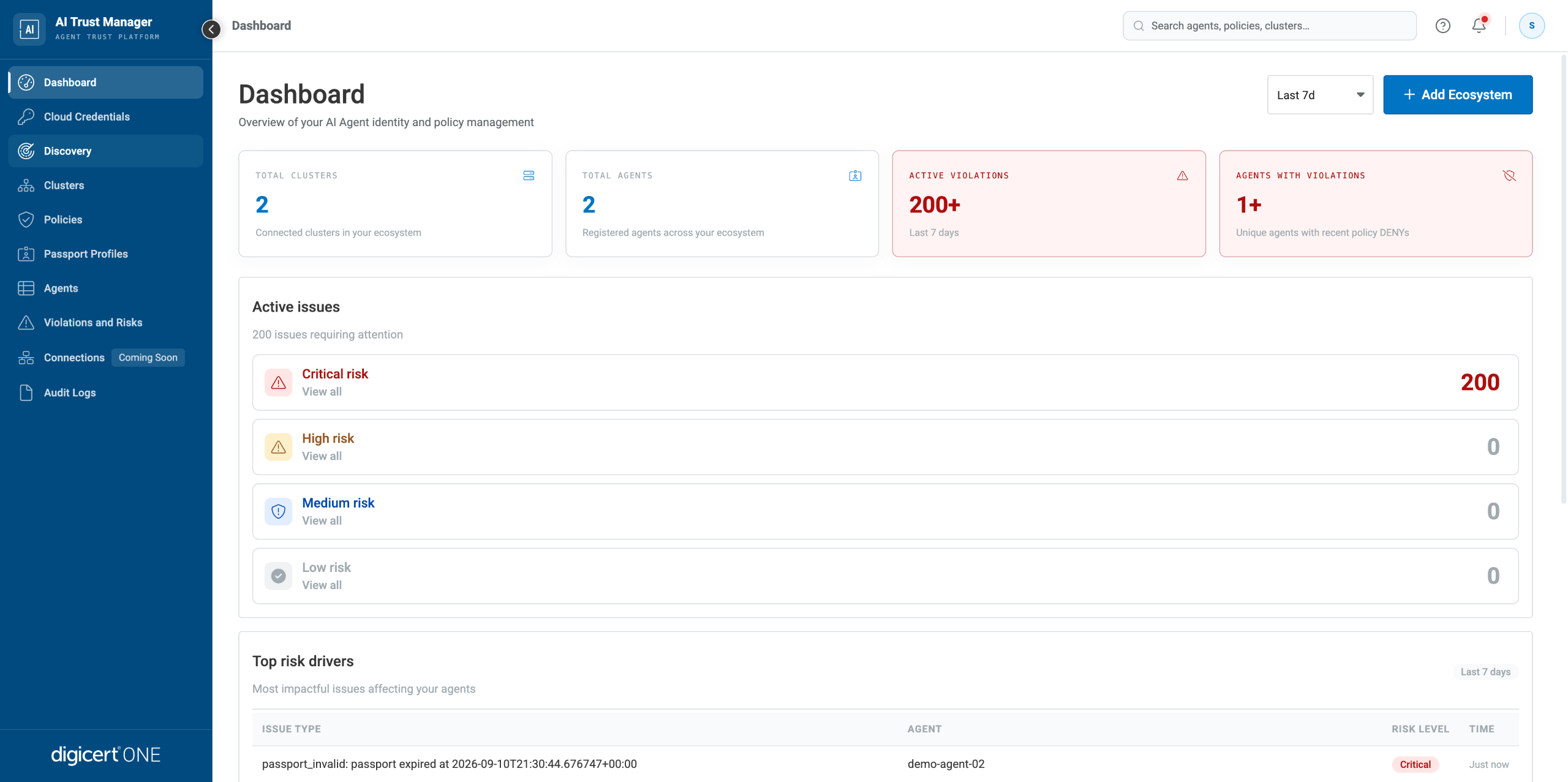Collapse the sidebar with the chevron button
This screenshot has width=1568, height=782.
[x=211, y=29]
